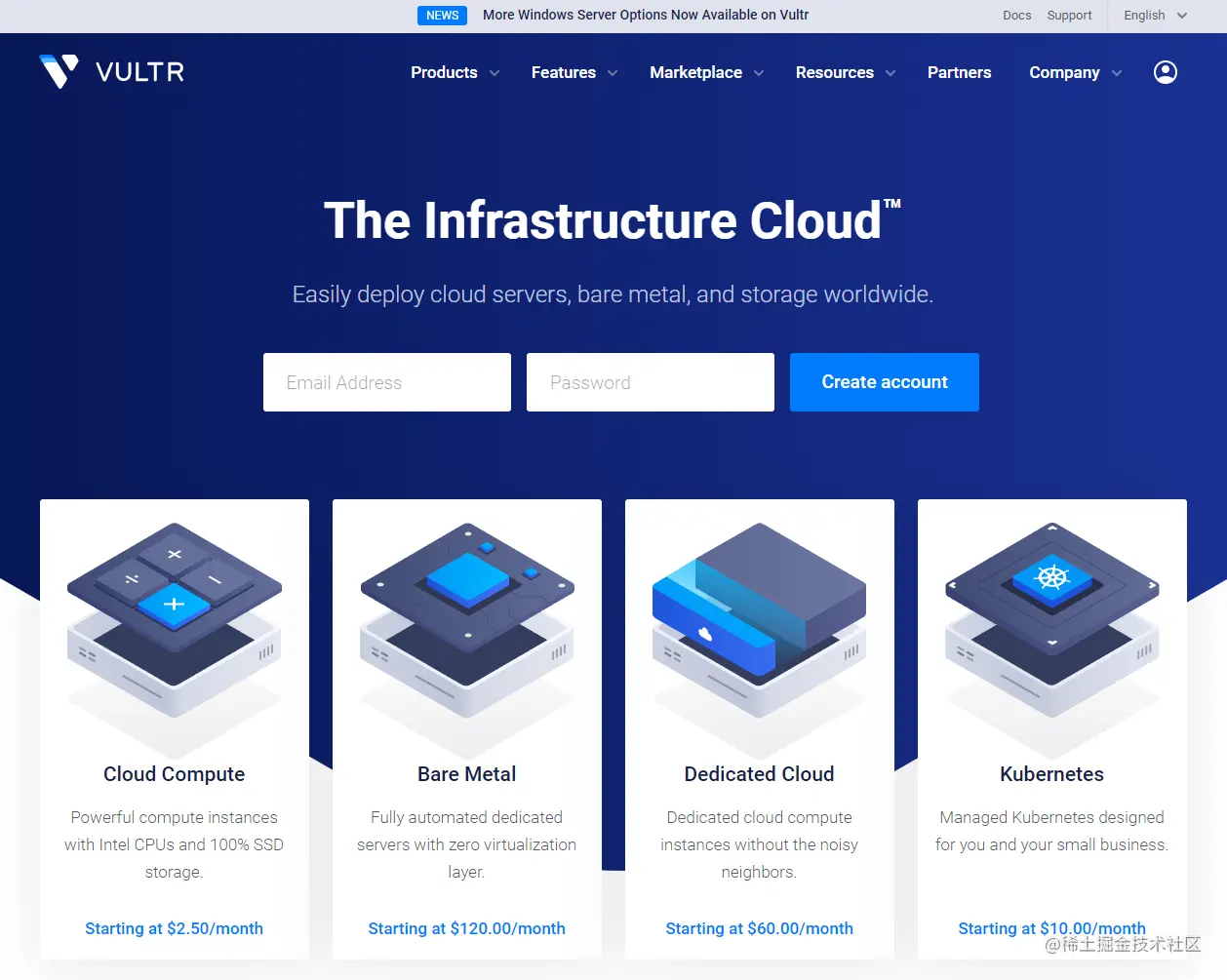Expand the Features dropdown chevron

tap(612, 73)
